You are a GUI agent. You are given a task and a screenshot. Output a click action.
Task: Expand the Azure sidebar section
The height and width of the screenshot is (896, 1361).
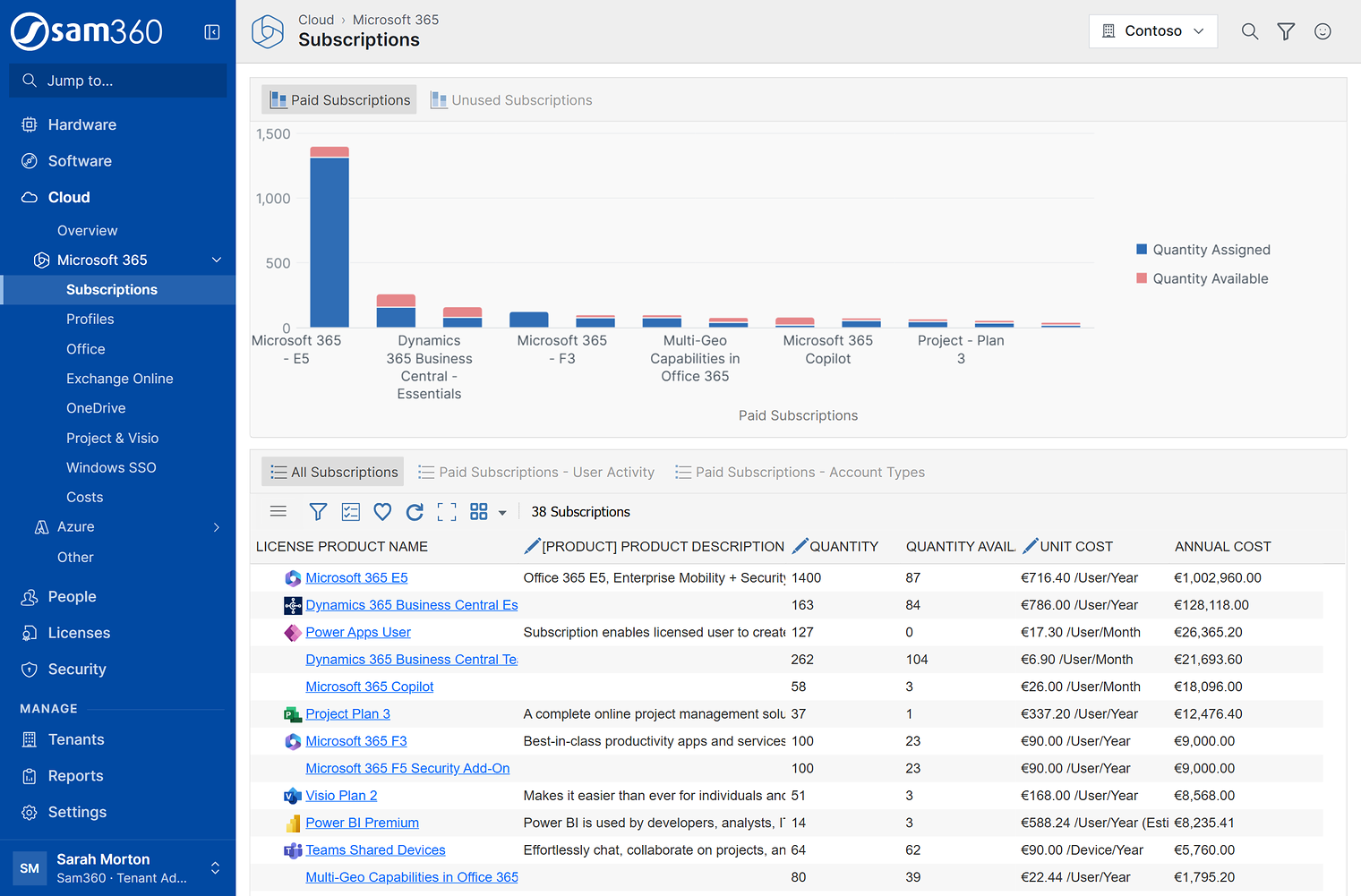[x=216, y=527]
